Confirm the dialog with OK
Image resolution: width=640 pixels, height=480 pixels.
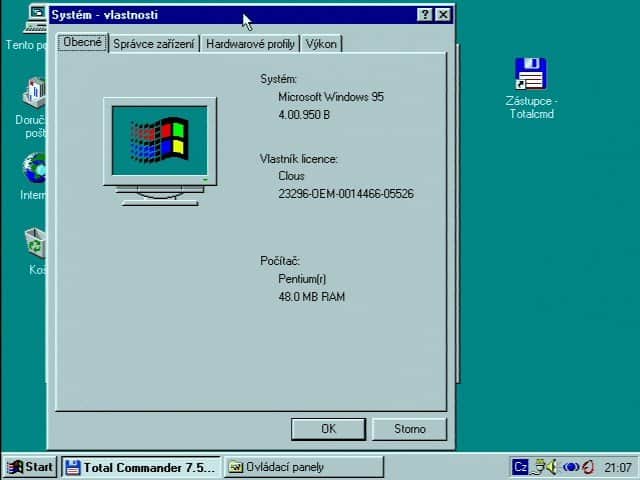(328, 429)
